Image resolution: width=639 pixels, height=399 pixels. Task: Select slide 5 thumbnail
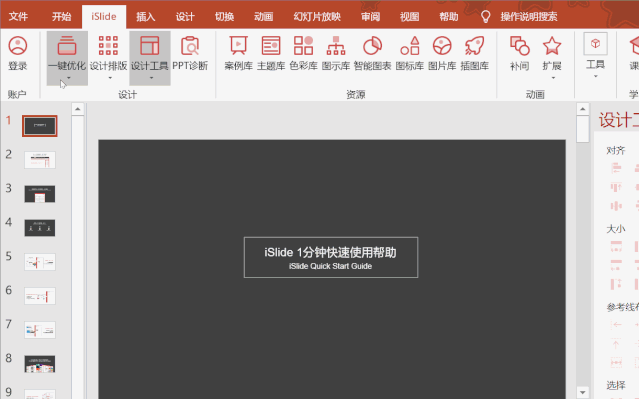click(x=40, y=262)
